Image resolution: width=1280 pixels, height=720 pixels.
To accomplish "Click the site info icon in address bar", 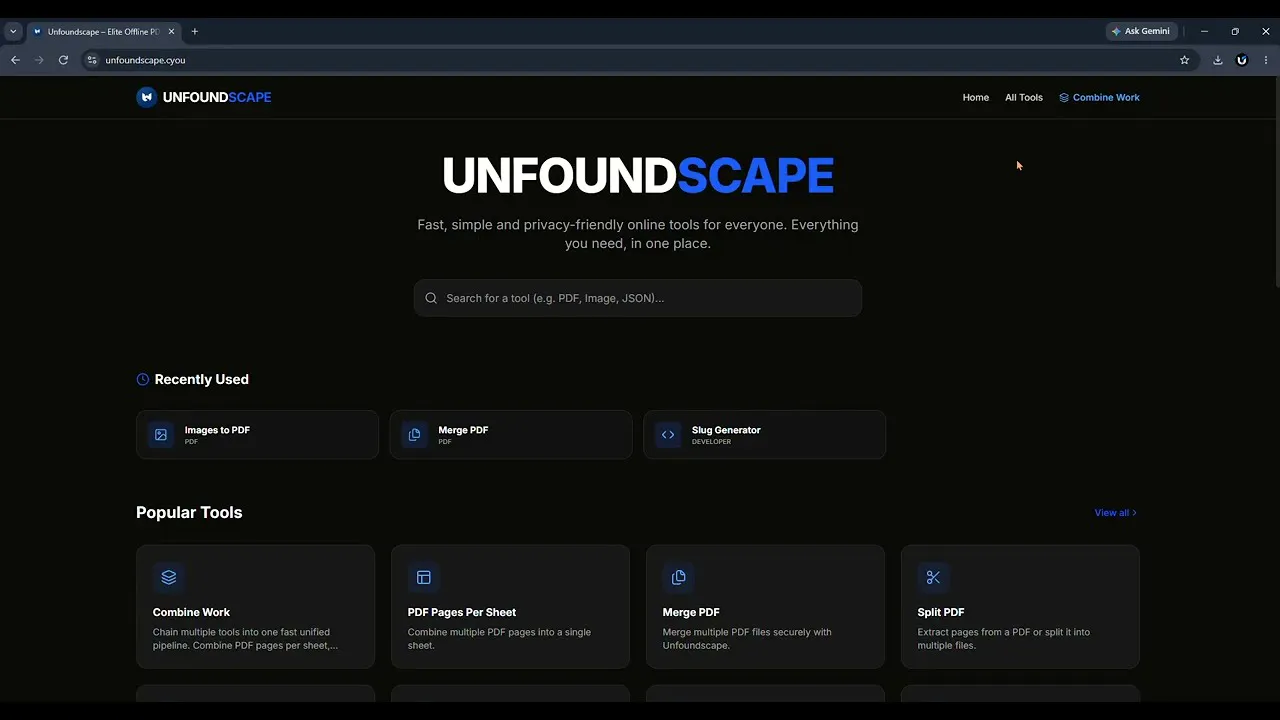I will [93, 60].
